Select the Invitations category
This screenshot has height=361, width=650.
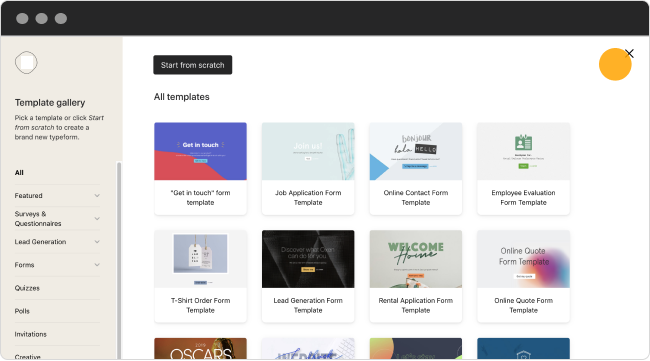tap(31, 334)
